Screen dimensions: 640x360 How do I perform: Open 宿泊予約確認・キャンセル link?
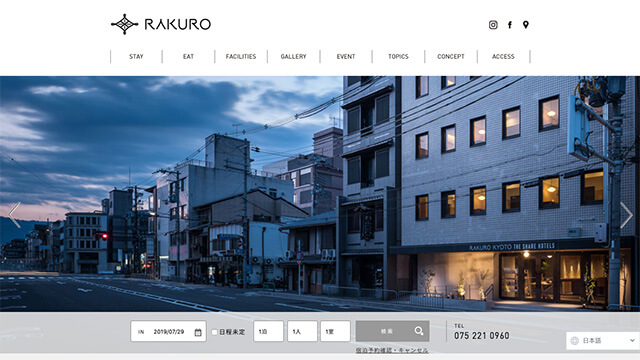coord(392,350)
